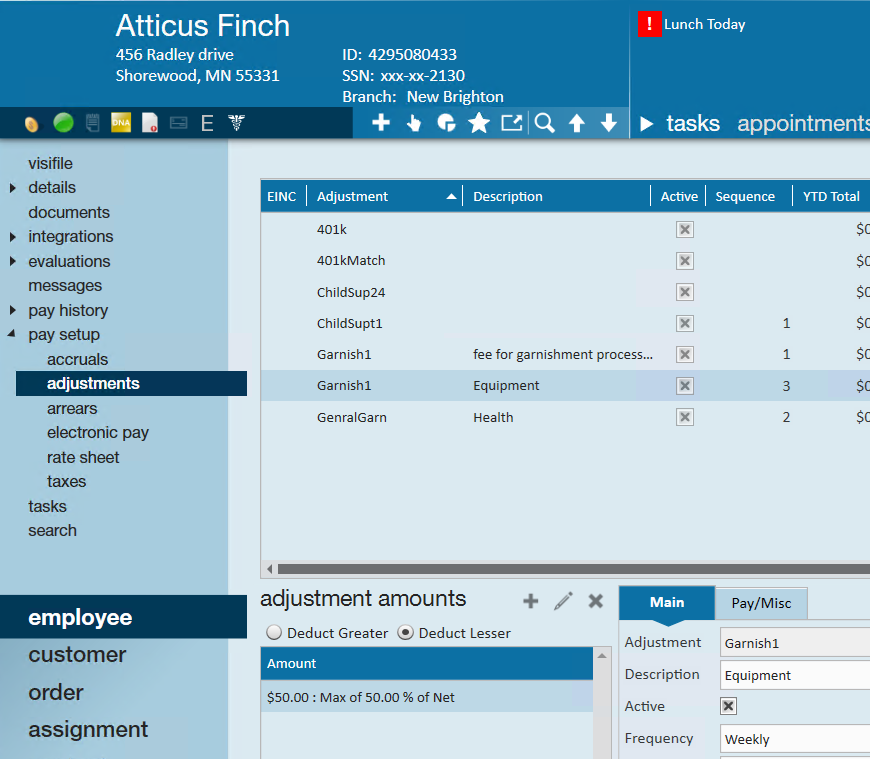Click the pointing hand icon

coord(413,123)
